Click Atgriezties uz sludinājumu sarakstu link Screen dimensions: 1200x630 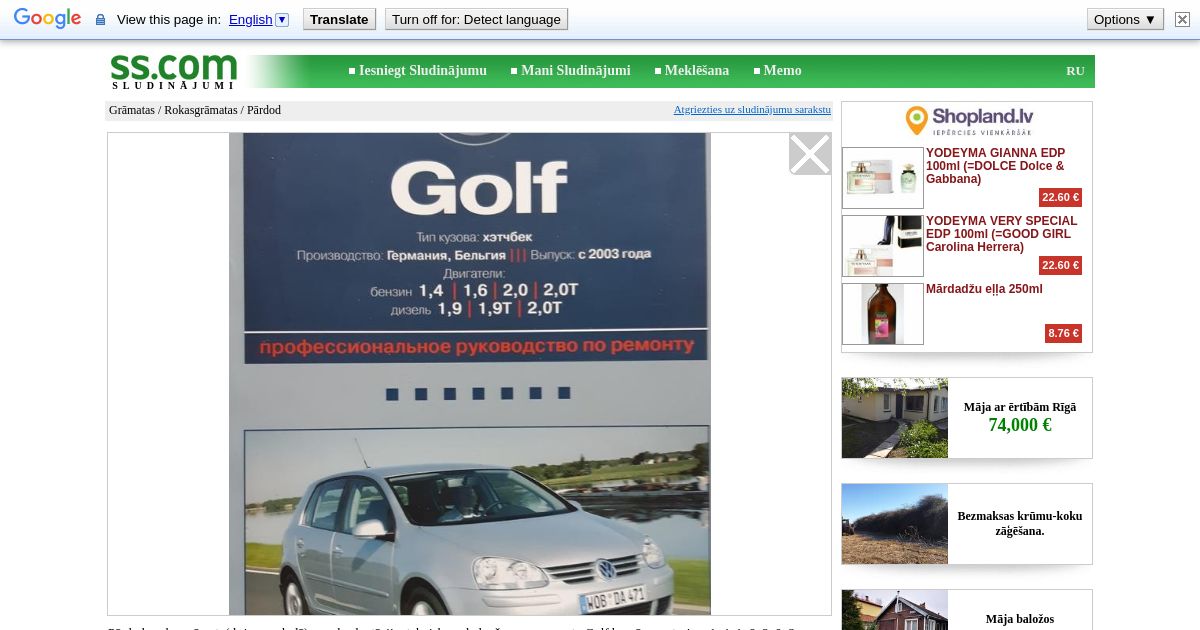(x=752, y=110)
